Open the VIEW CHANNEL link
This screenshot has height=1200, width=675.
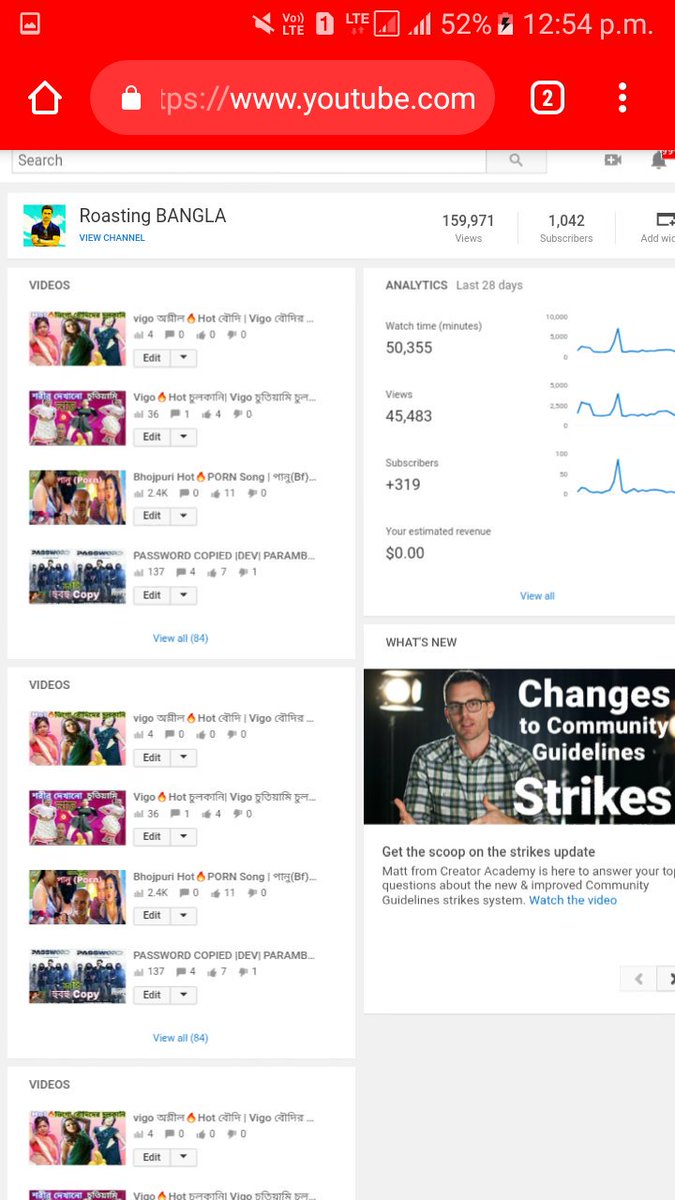click(112, 238)
